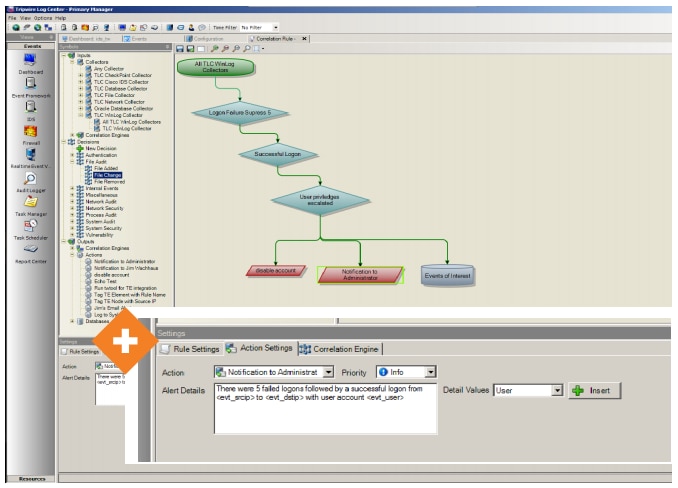This screenshot has height=488, width=678.
Task: Click the Events header in Views sidebar
Action: [x=32, y=46]
